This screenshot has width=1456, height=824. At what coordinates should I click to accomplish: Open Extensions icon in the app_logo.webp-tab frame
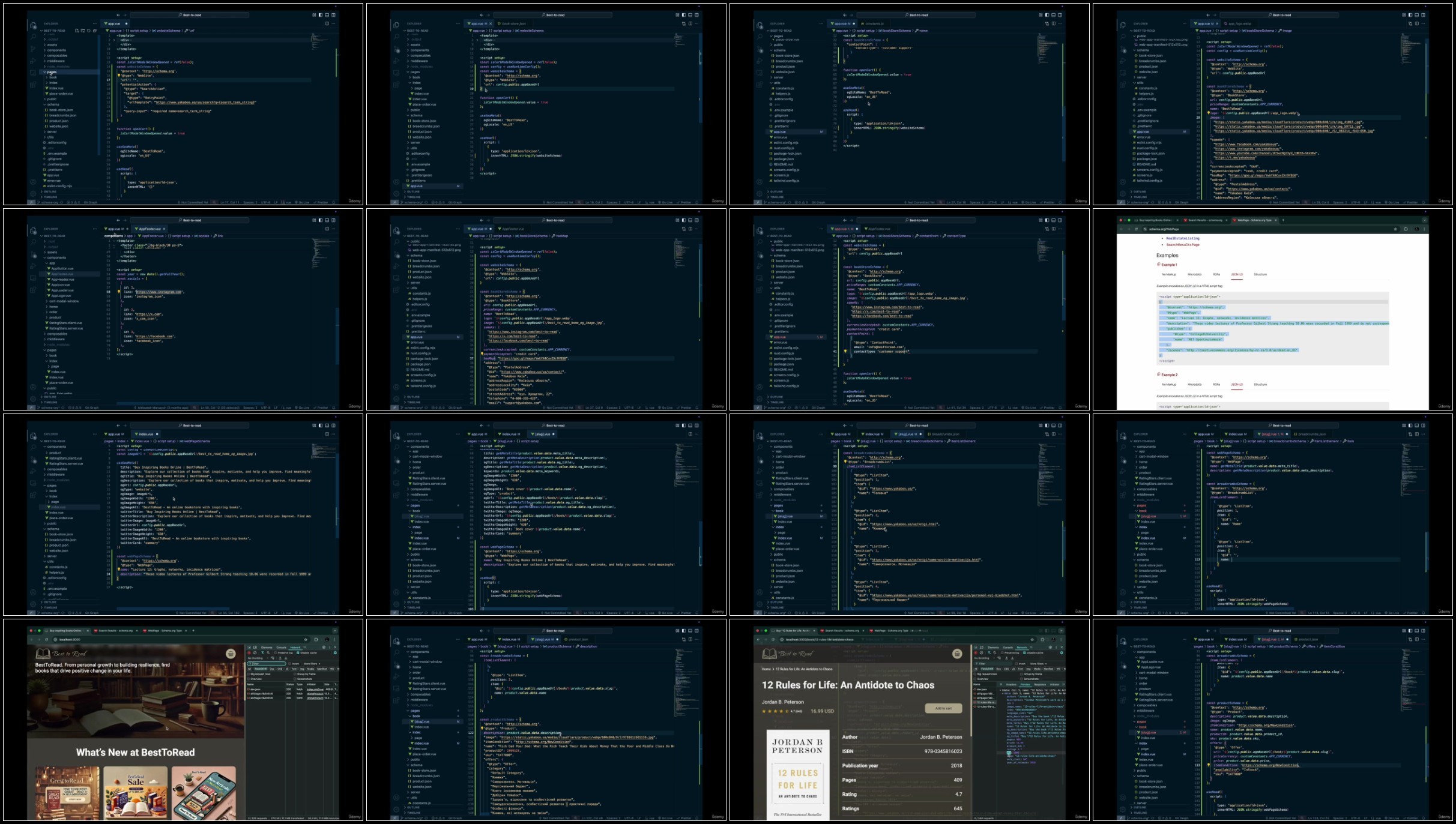coord(1123,85)
